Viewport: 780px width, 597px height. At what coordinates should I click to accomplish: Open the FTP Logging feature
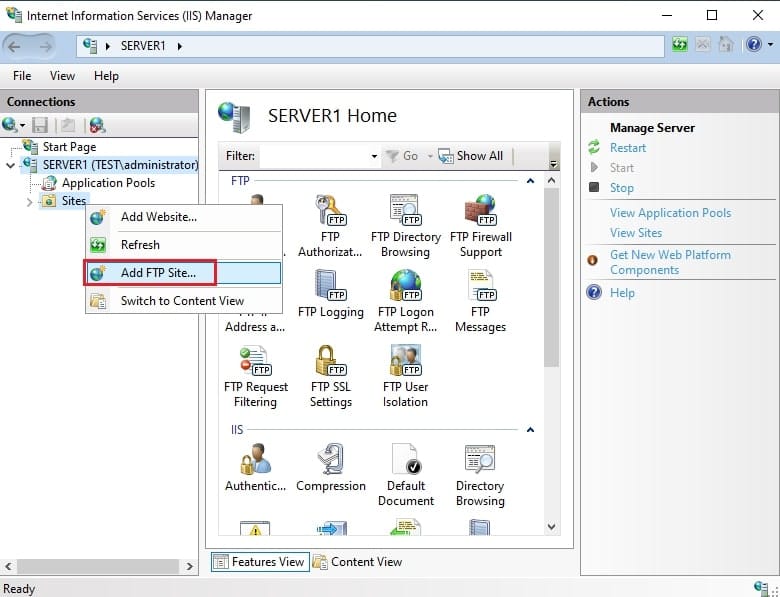coord(331,294)
